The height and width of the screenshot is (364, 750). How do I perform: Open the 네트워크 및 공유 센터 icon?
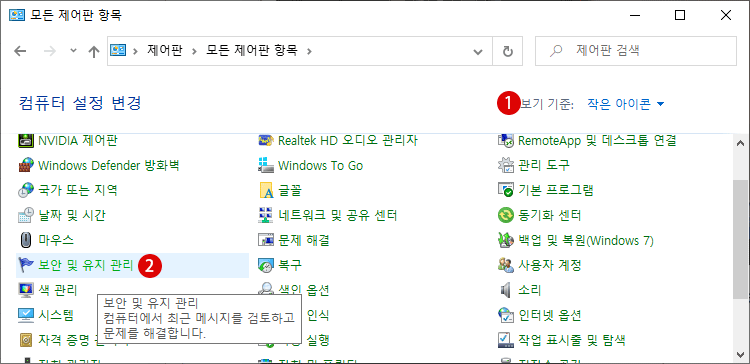coord(265,215)
